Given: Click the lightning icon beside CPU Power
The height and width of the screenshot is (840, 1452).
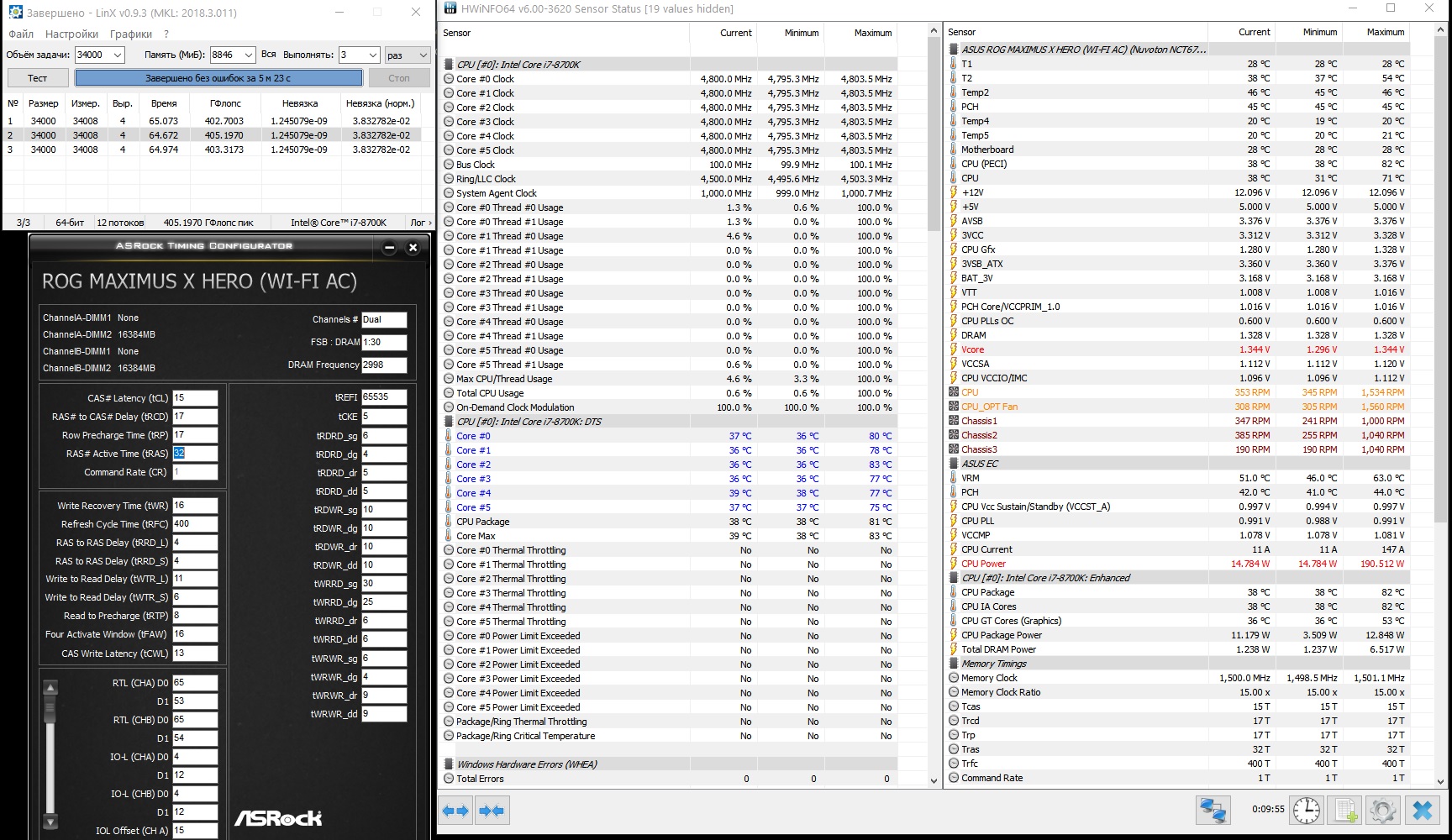Looking at the screenshot, I should point(954,564).
